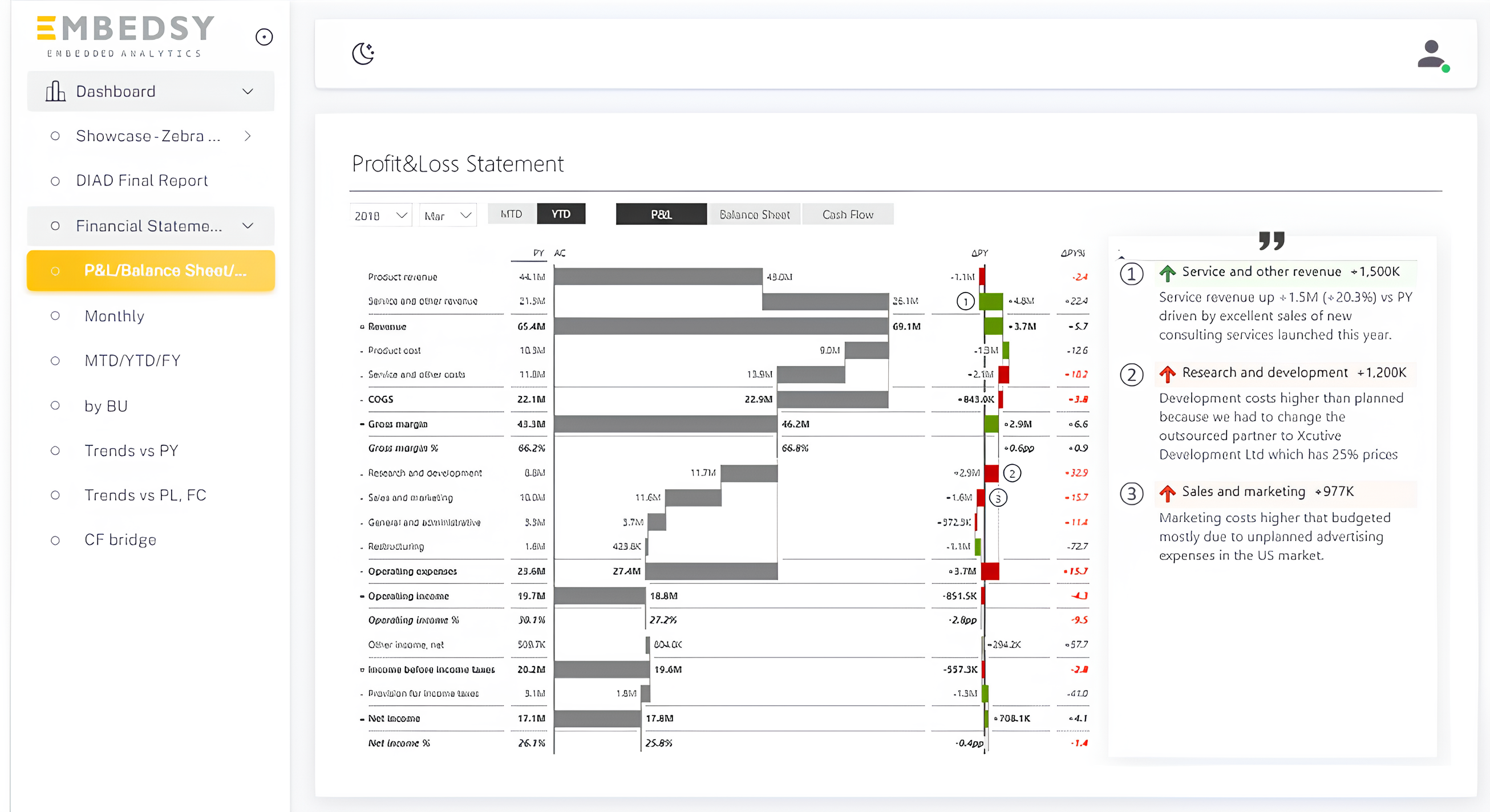Click the red arrow for Sales and marketing
The height and width of the screenshot is (812, 1490).
tap(1167, 493)
